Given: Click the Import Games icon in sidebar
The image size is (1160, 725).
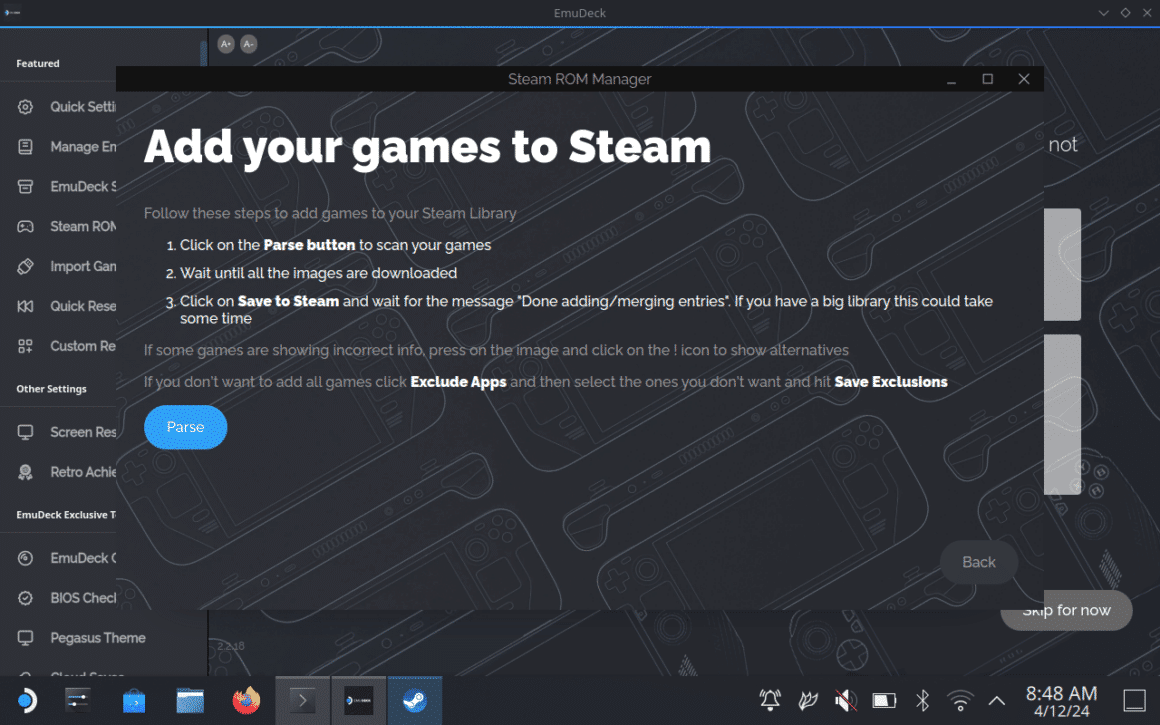Looking at the screenshot, I should (25, 266).
